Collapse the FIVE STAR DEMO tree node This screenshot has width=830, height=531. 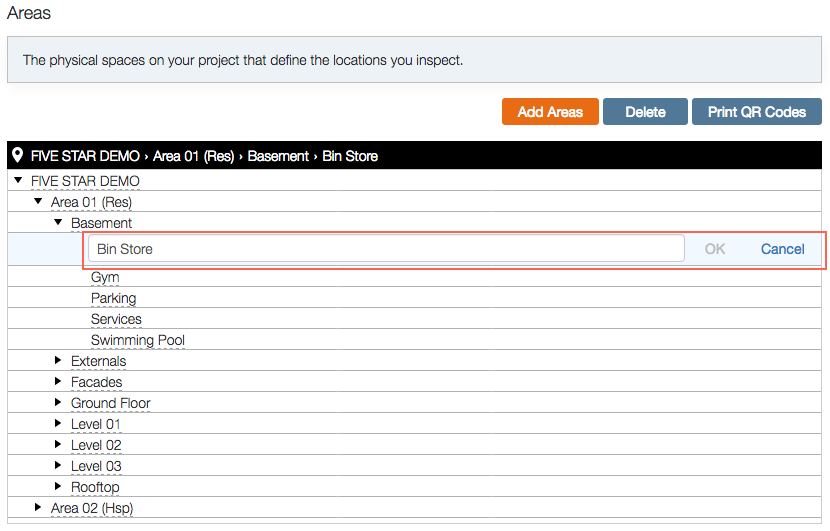click(19, 181)
